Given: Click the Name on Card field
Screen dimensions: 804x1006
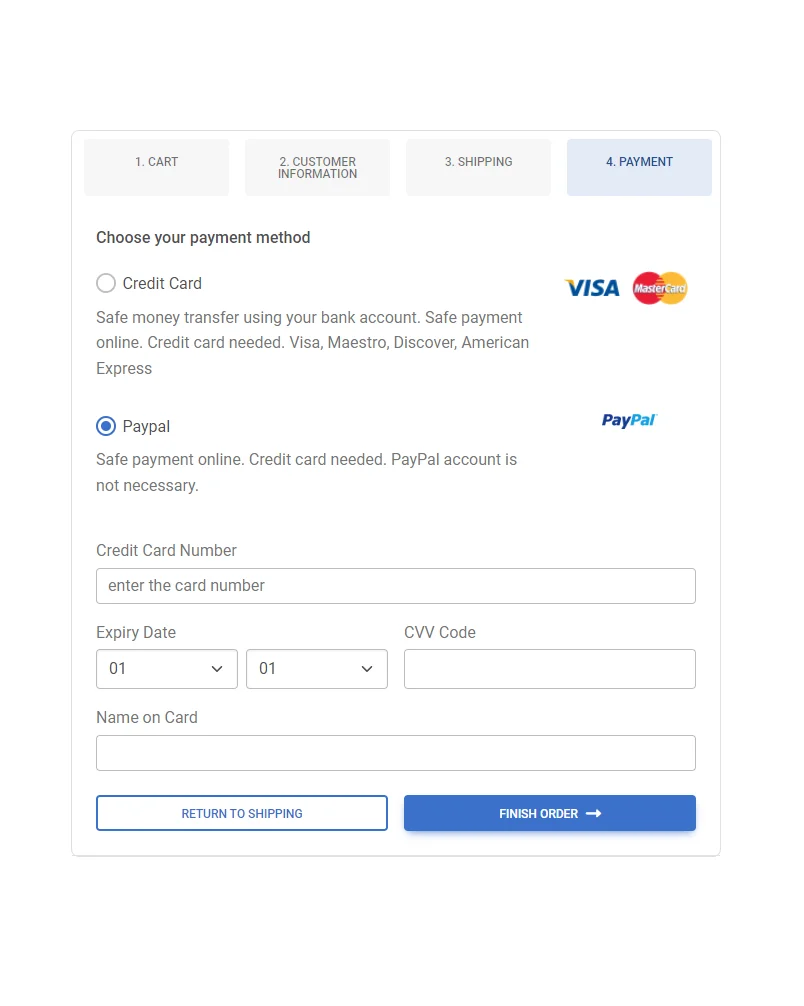Looking at the screenshot, I should [x=396, y=753].
